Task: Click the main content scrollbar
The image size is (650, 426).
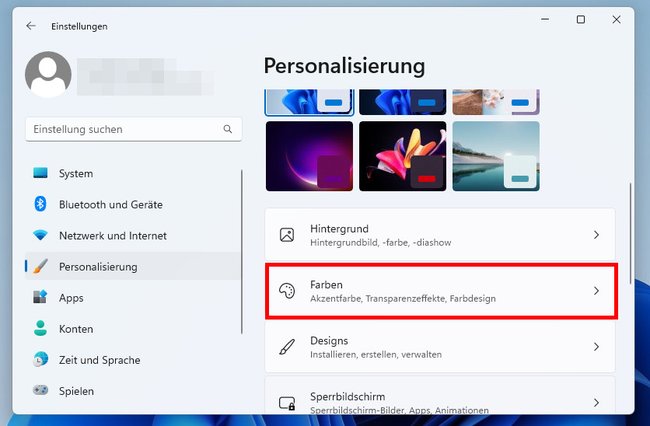Action: [x=631, y=233]
